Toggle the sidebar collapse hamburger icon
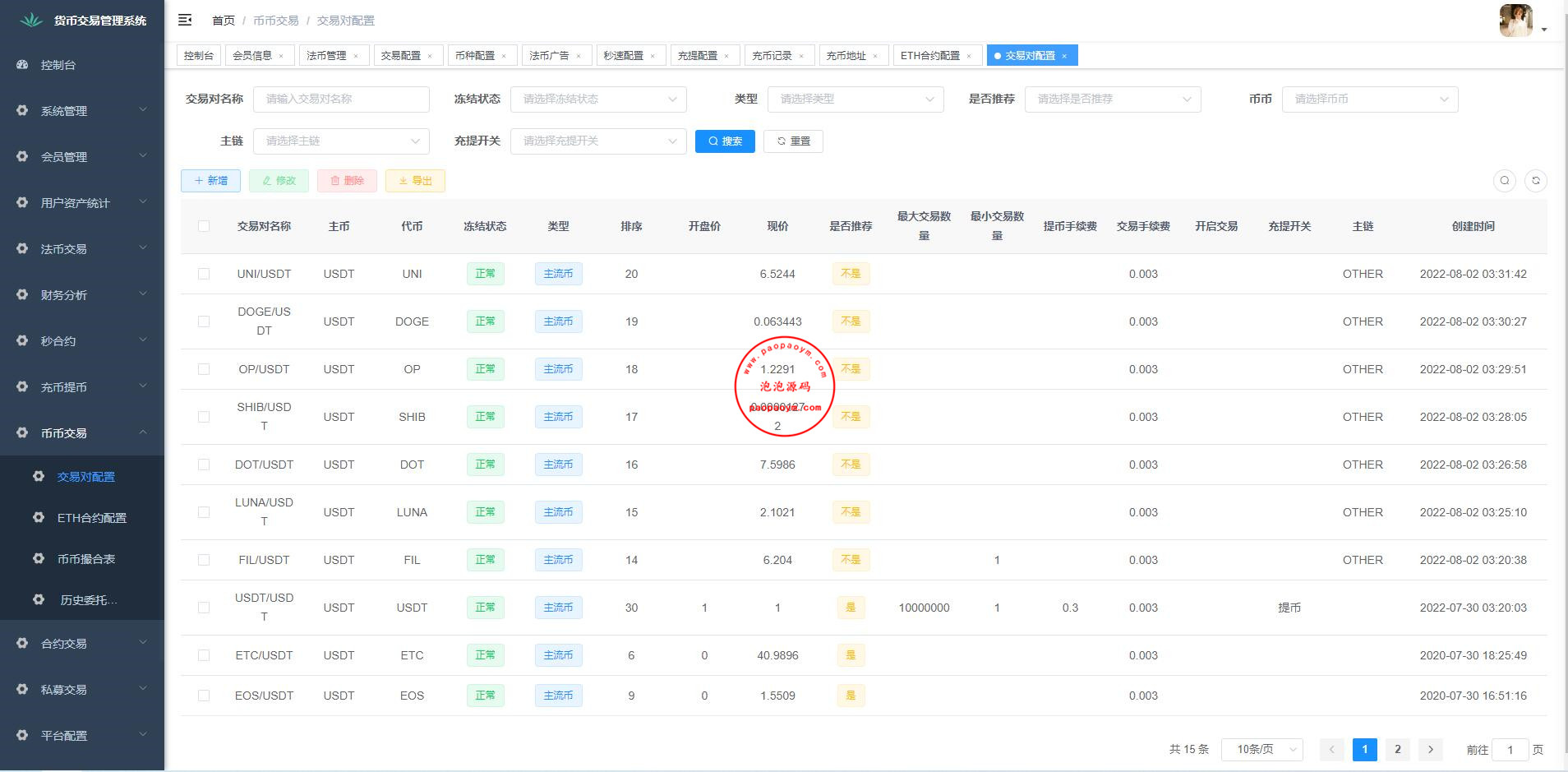Image resolution: width=1568 pixels, height=772 pixels. point(185,20)
